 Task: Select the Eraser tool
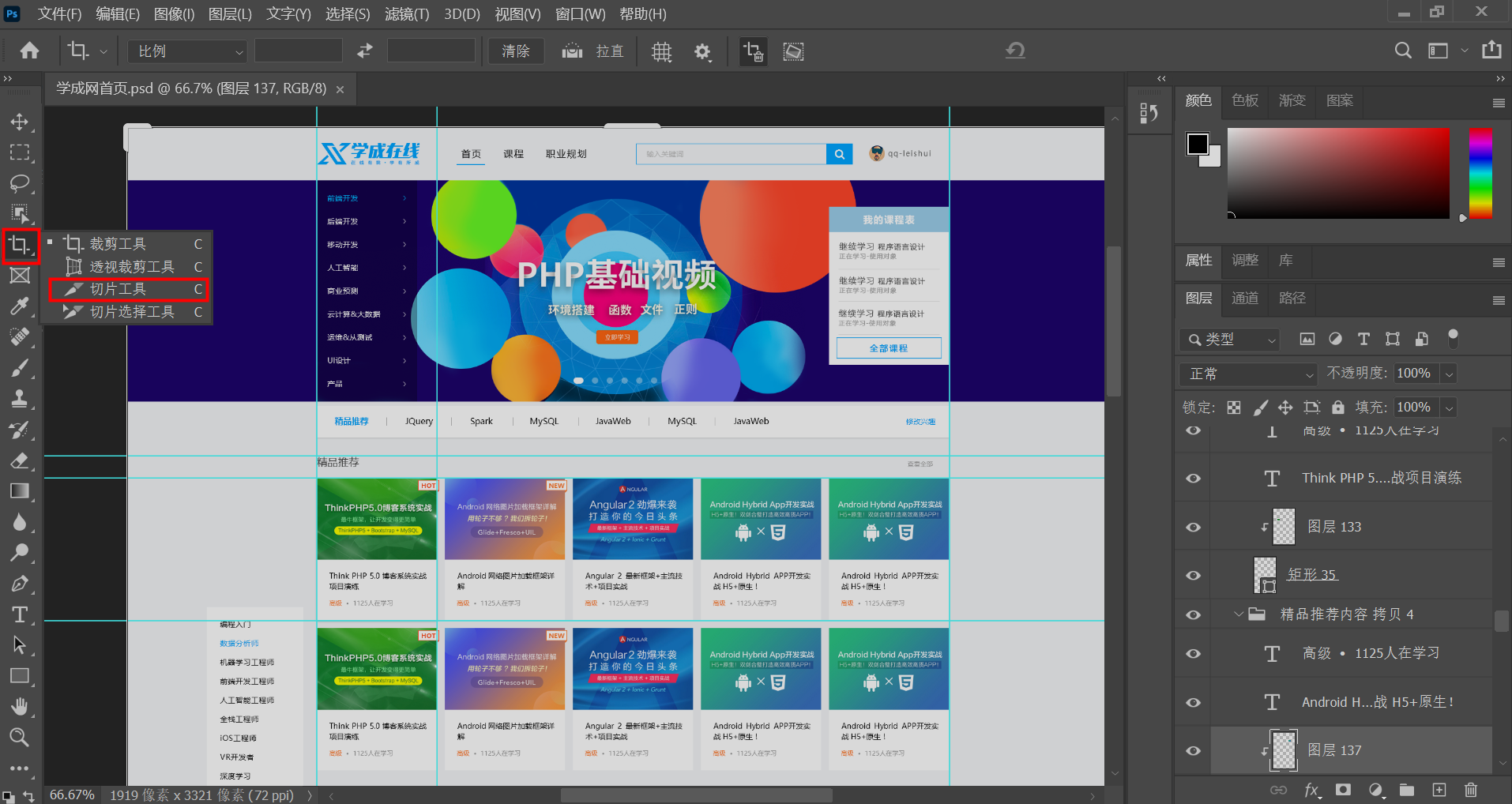tap(20, 460)
